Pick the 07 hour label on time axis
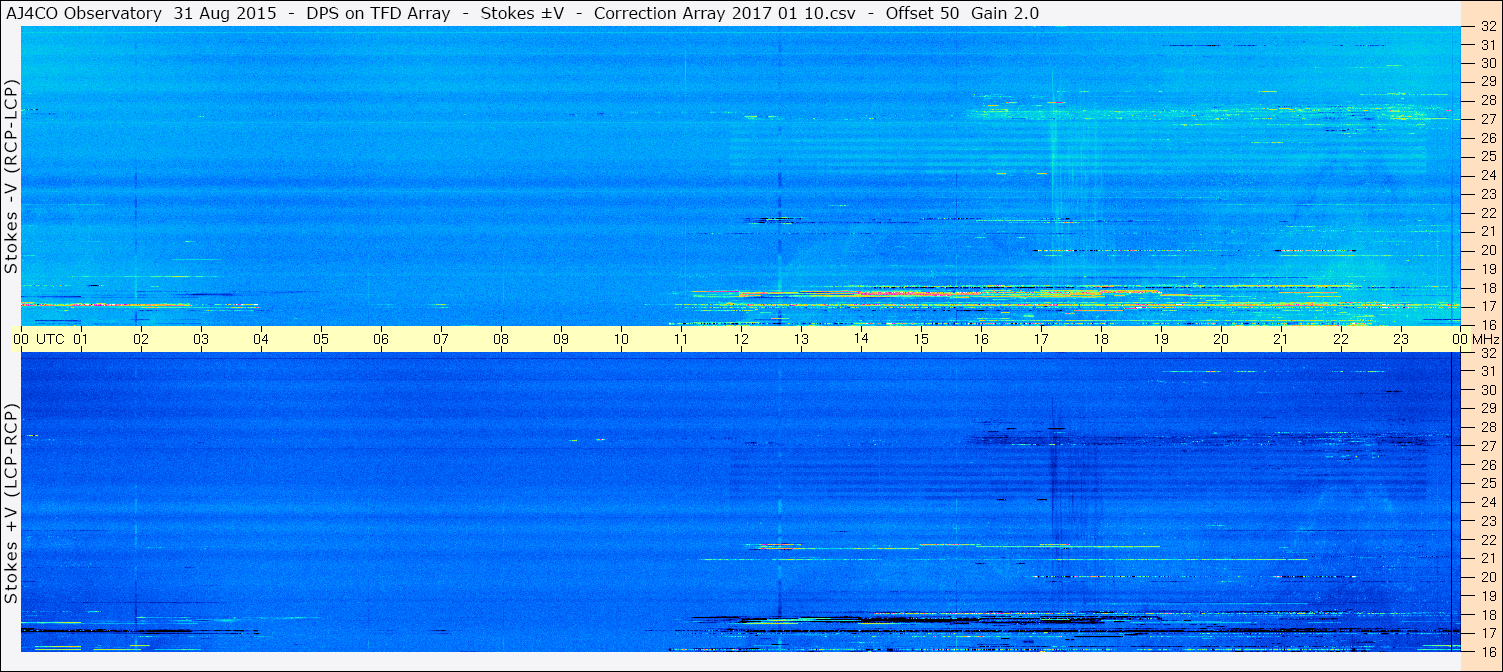 coord(441,339)
